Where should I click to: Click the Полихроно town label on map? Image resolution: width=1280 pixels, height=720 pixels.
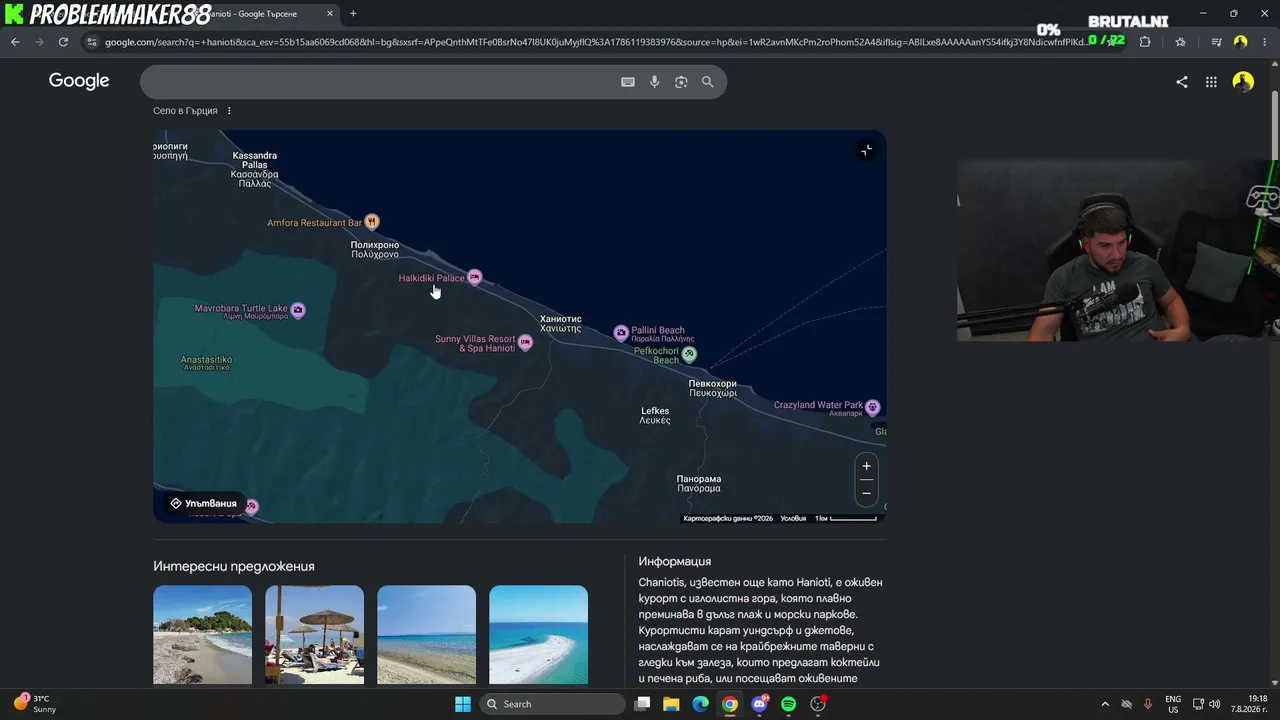[x=375, y=250]
